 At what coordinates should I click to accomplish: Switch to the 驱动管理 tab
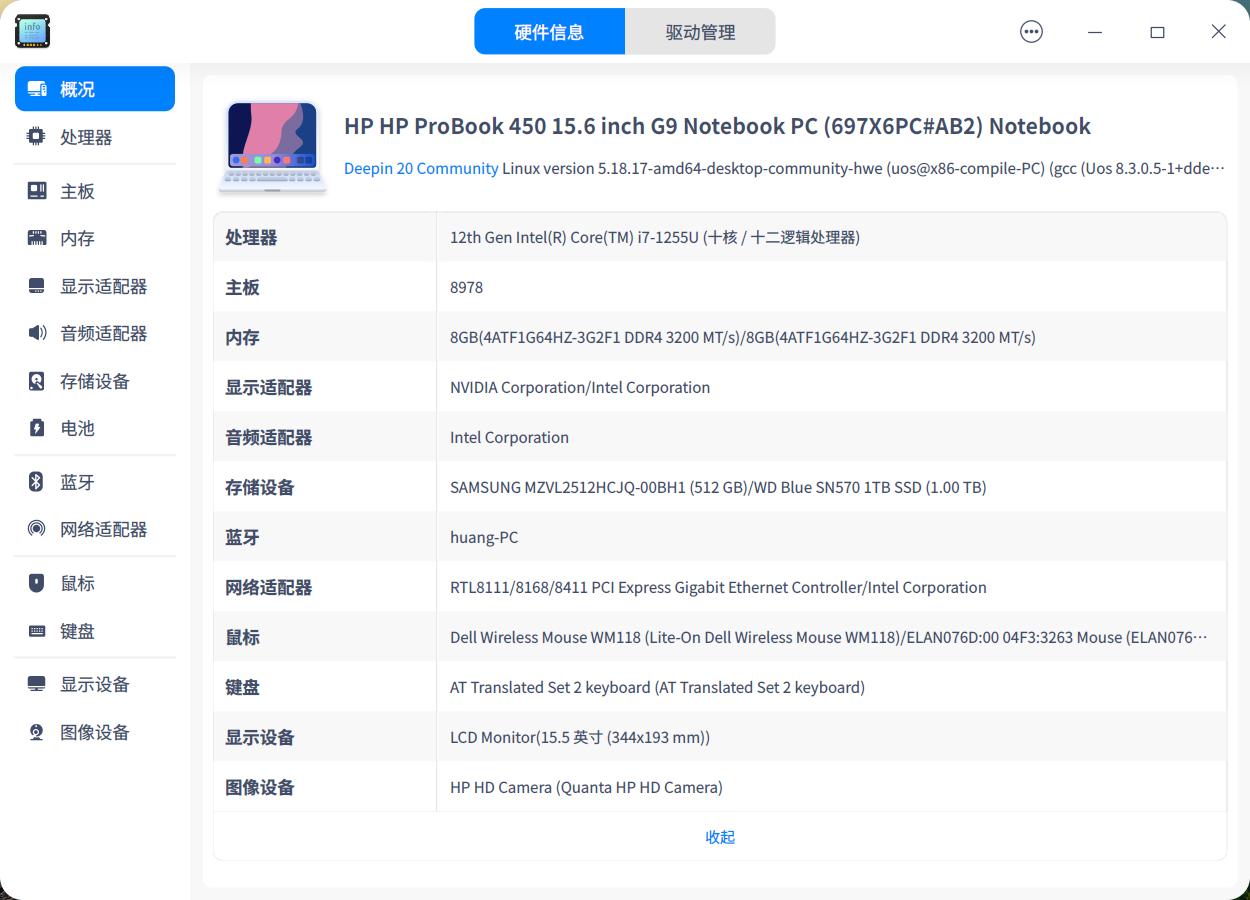click(x=700, y=31)
